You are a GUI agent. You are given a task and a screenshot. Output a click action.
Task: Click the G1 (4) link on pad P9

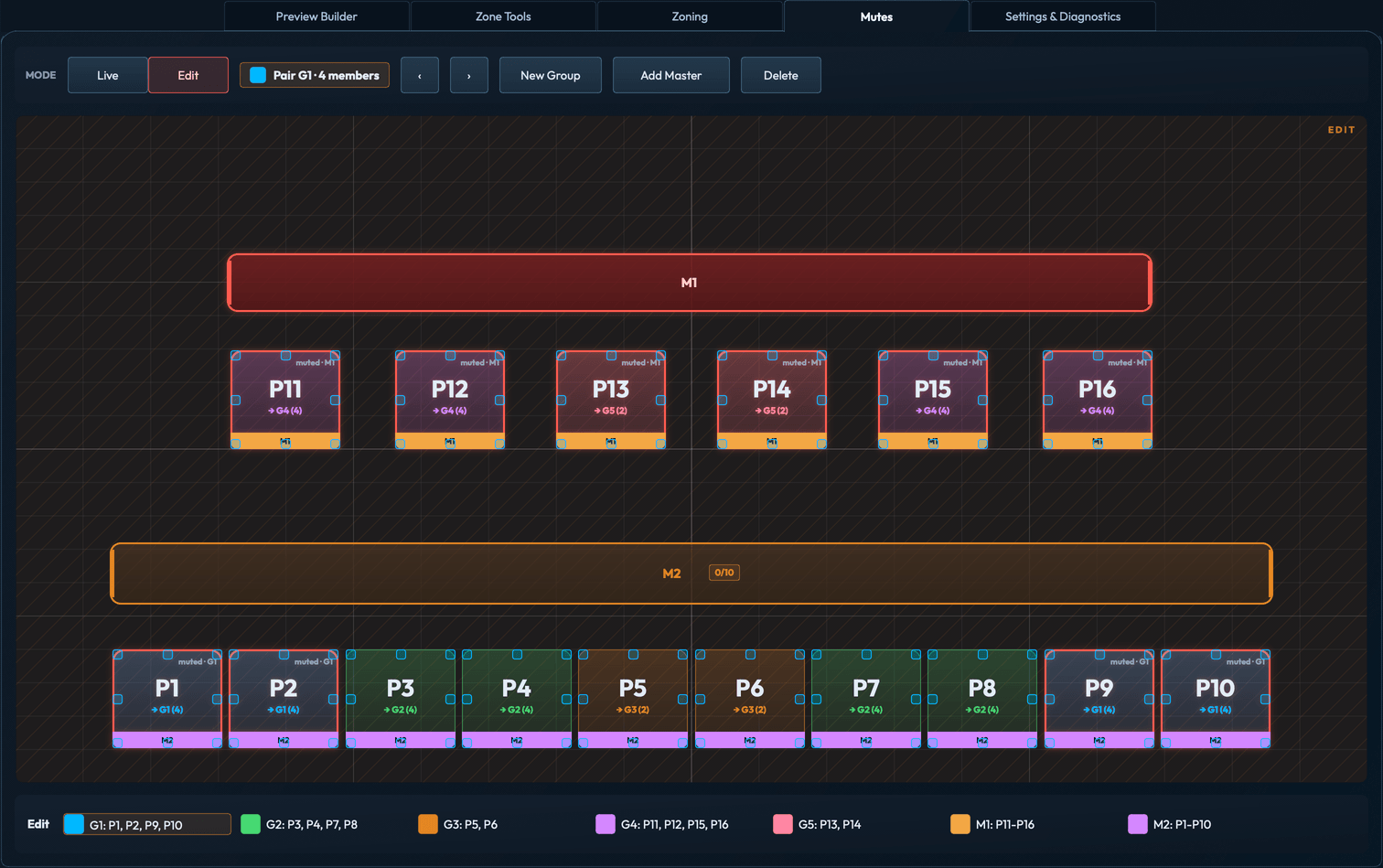coord(1099,710)
